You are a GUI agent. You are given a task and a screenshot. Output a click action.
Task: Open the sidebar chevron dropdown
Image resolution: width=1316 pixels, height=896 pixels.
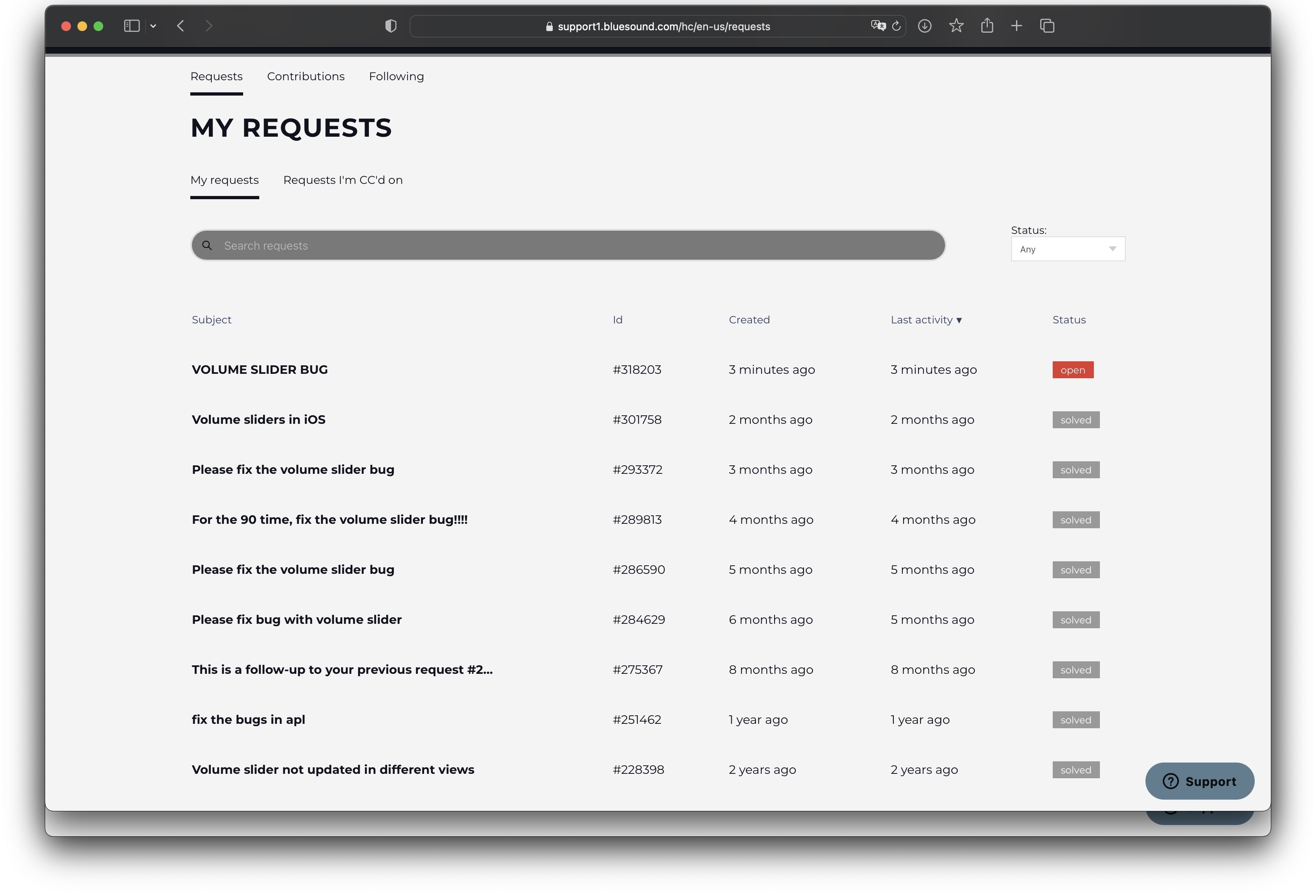point(153,25)
